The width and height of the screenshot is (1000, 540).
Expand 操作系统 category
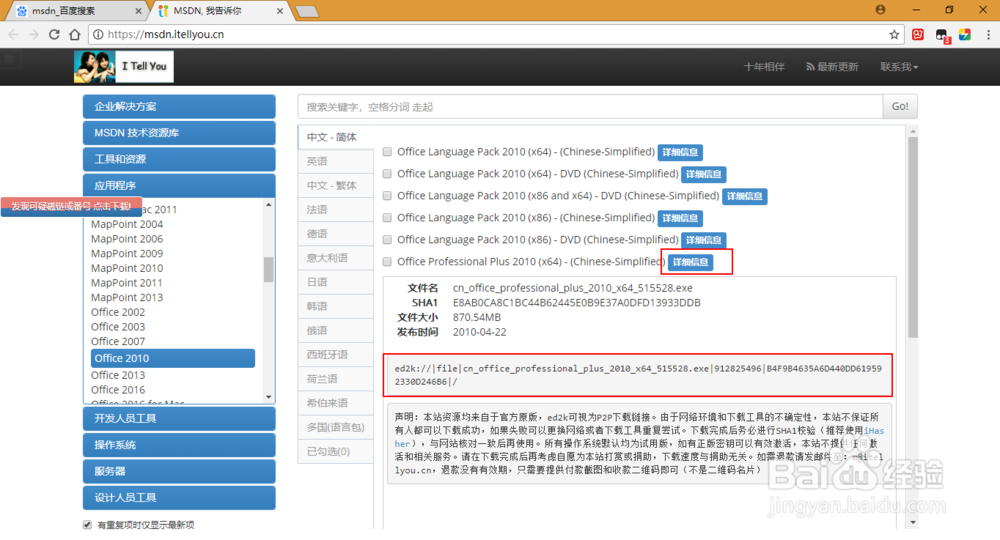pyautogui.click(x=179, y=444)
